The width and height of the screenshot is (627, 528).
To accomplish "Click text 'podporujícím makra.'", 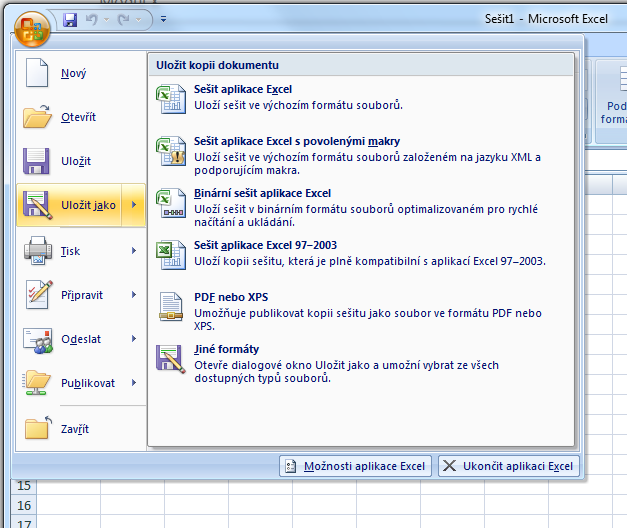I will point(247,170).
